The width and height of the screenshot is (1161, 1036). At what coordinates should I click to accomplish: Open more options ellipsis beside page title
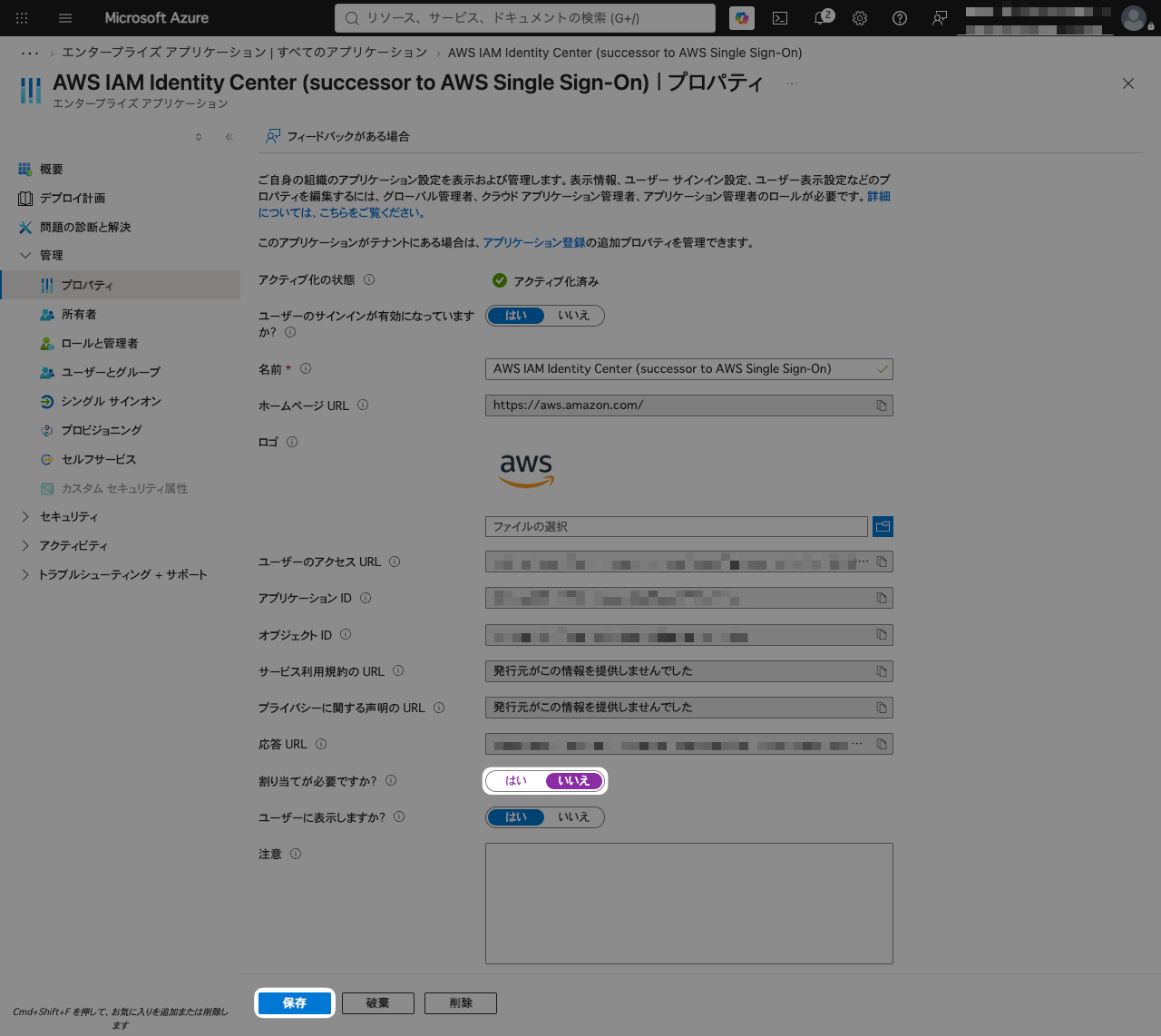792,83
